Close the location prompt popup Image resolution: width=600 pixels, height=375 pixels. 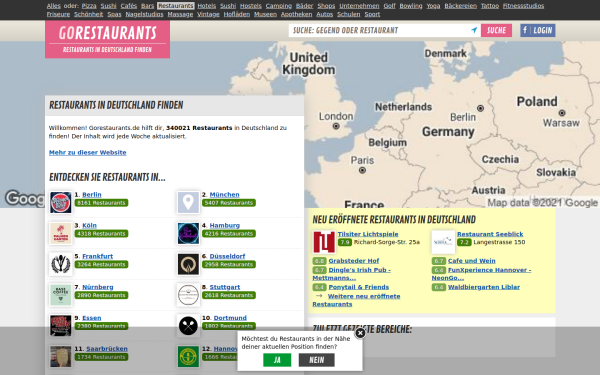(x=360, y=333)
